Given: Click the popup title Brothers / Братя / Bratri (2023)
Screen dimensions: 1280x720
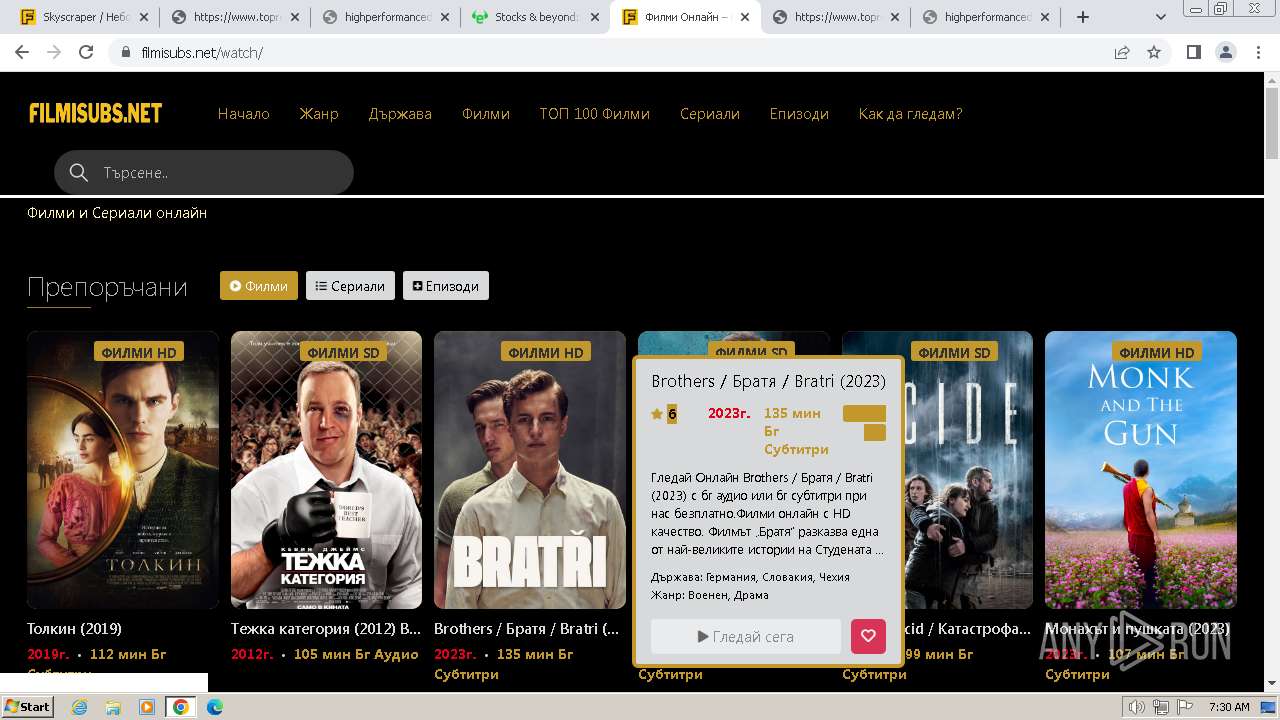Looking at the screenshot, I should [768, 382].
